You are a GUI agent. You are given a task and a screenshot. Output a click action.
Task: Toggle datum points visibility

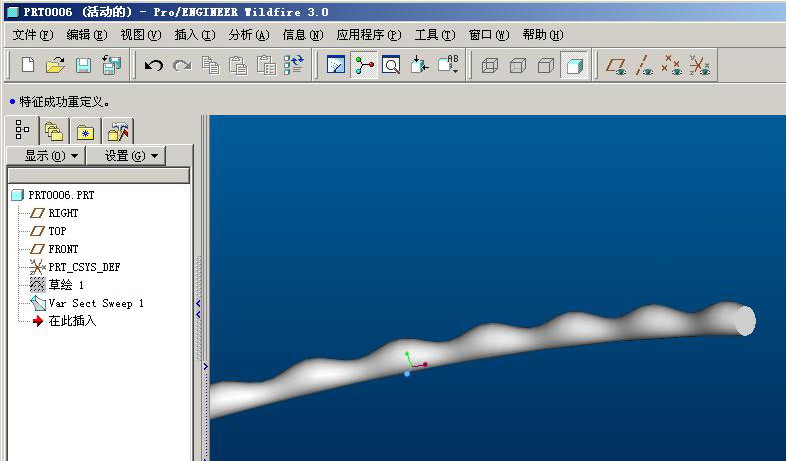coord(672,66)
